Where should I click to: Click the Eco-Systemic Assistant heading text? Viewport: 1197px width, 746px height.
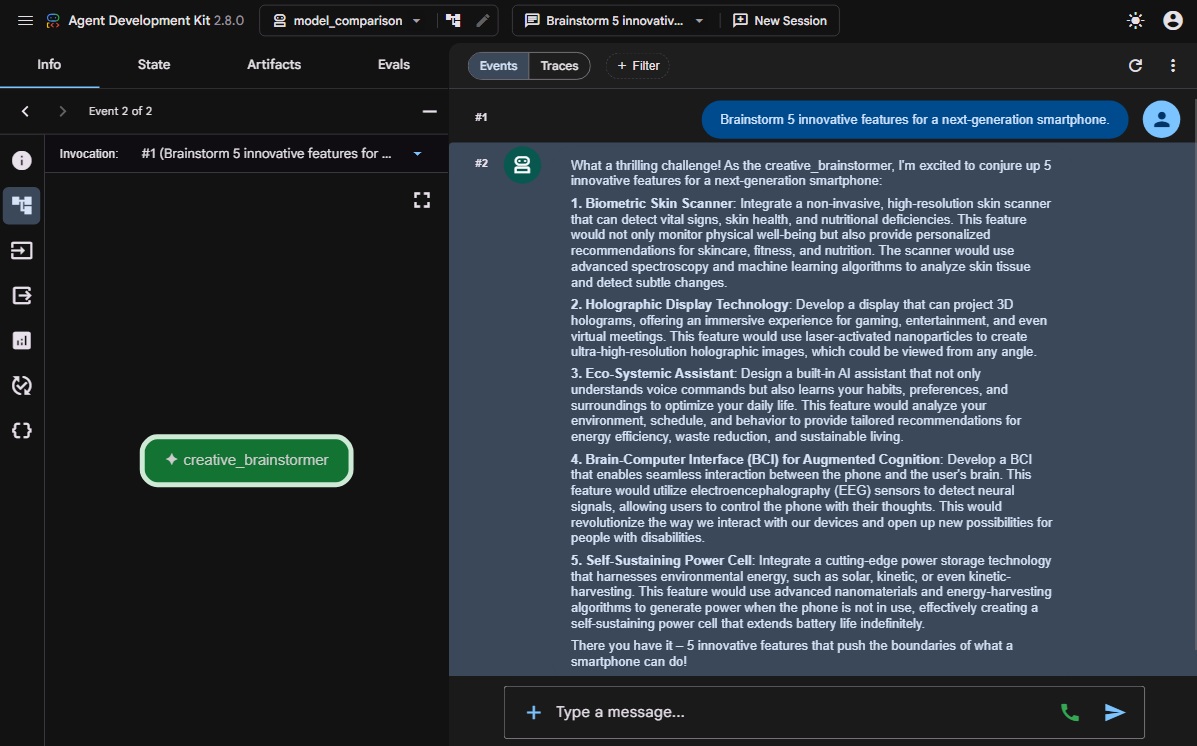click(653, 373)
